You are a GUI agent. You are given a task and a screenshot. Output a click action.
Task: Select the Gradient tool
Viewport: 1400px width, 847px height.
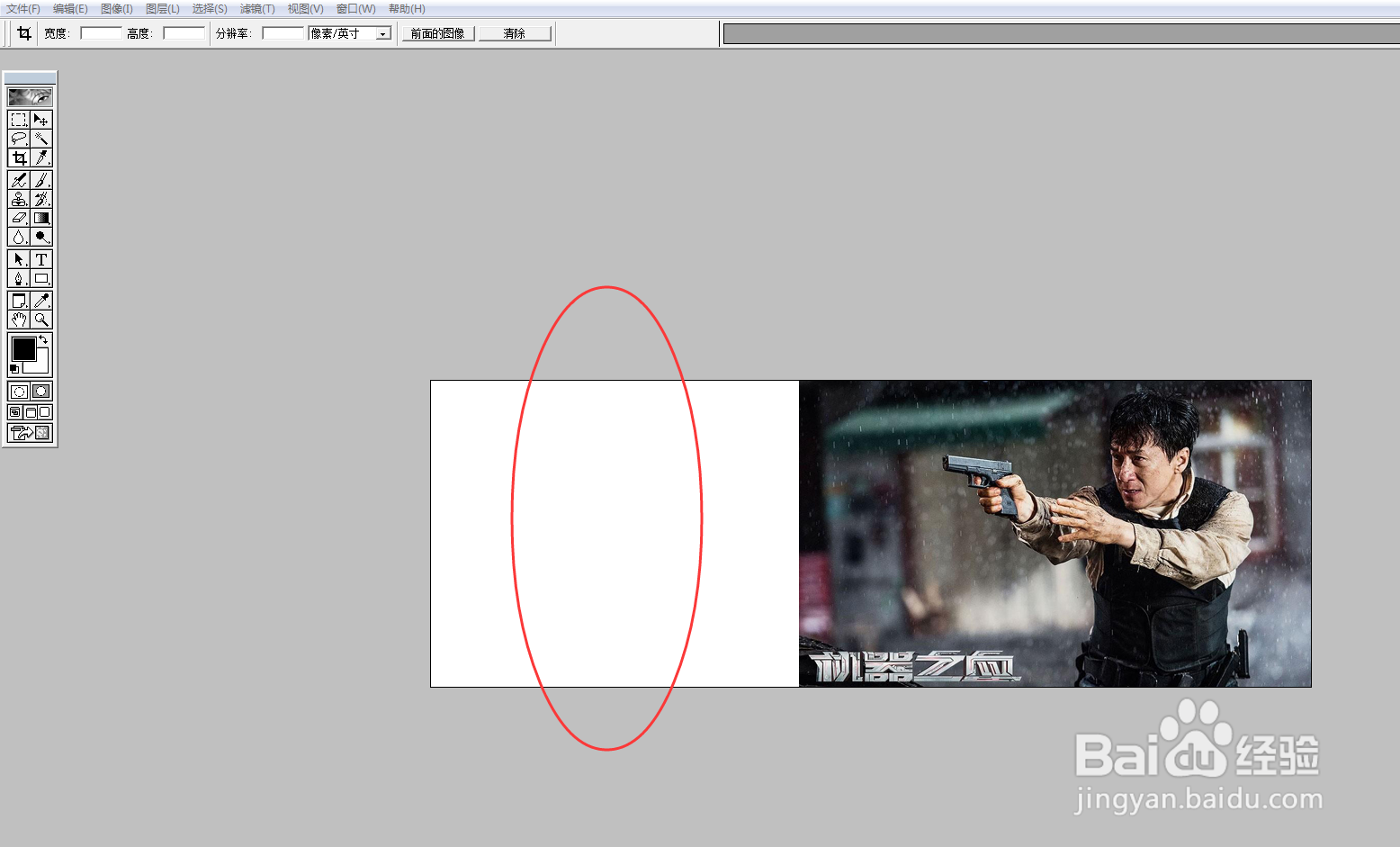(41, 218)
